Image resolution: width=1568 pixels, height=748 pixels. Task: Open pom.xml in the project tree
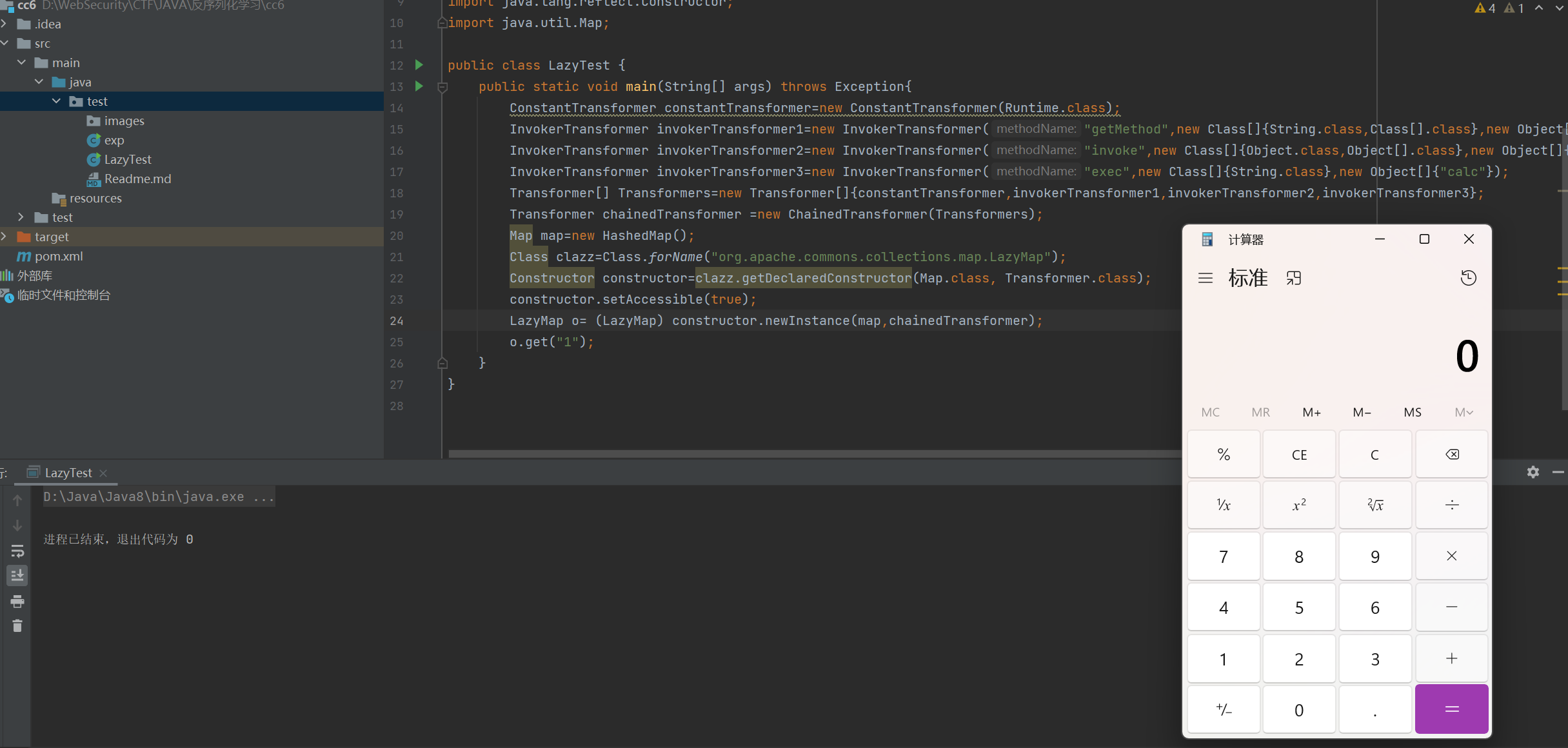pos(58,256)
